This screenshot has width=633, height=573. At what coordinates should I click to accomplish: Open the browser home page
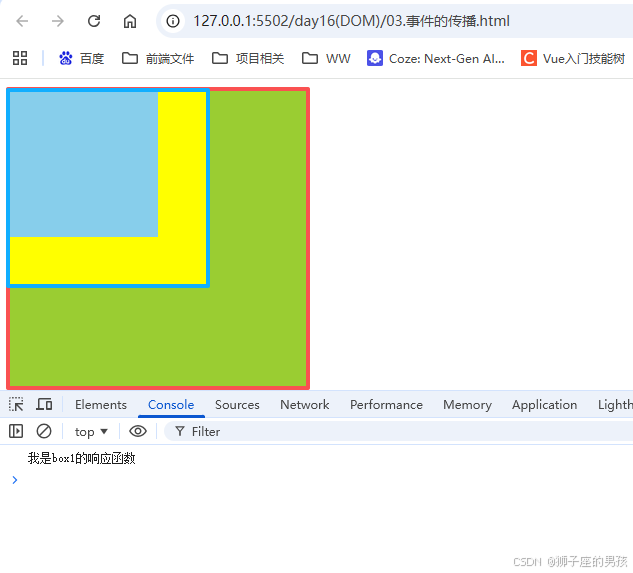point(130,21)
